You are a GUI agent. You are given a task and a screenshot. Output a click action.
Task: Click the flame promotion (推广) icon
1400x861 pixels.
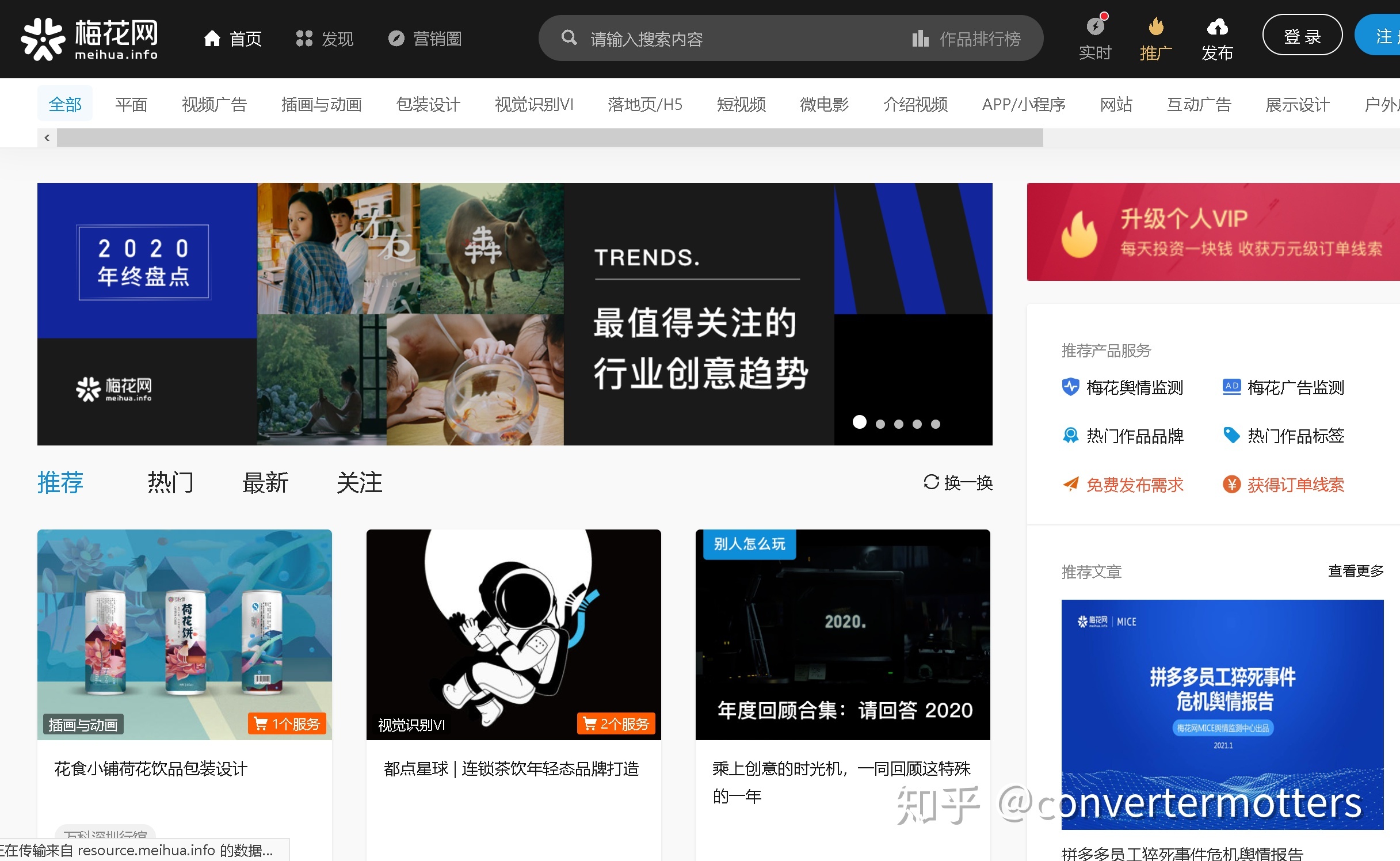[1155, 26]
